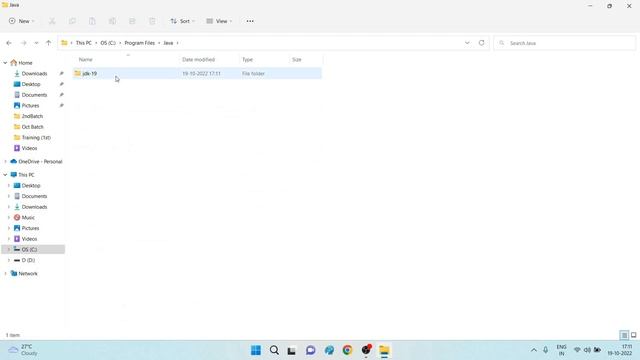Go up one folder level
Viewport: 640px width, 360px height.
[49, 43]
